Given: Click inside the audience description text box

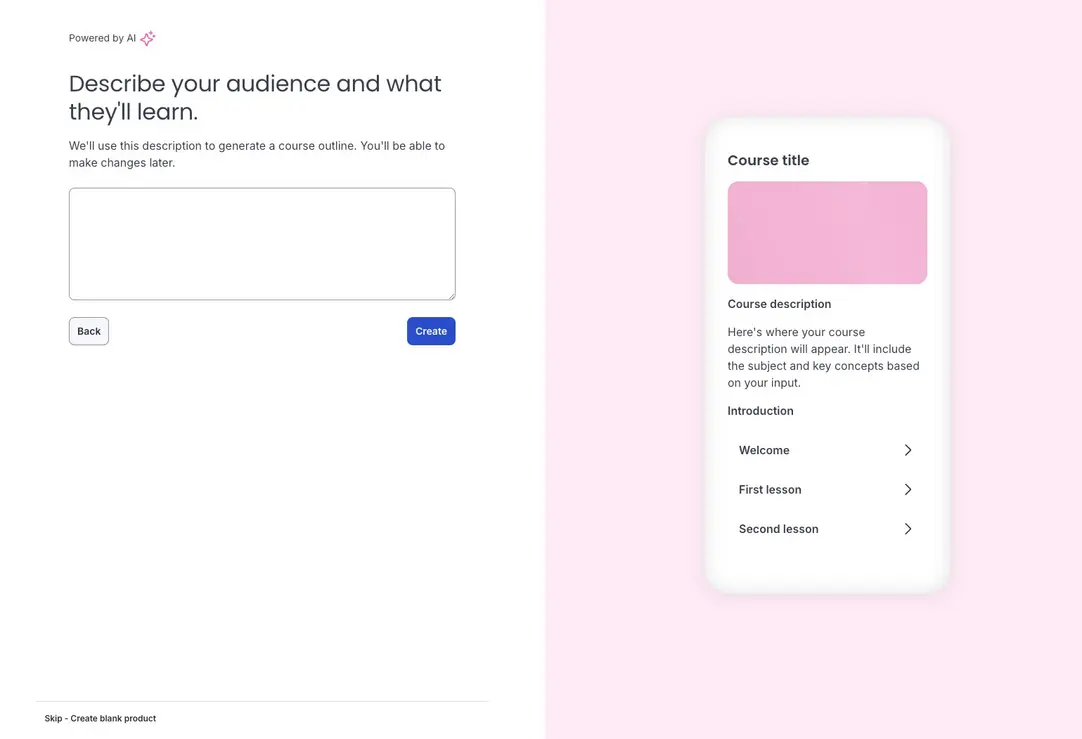Looking at the screenshot, I should [261, 243].
